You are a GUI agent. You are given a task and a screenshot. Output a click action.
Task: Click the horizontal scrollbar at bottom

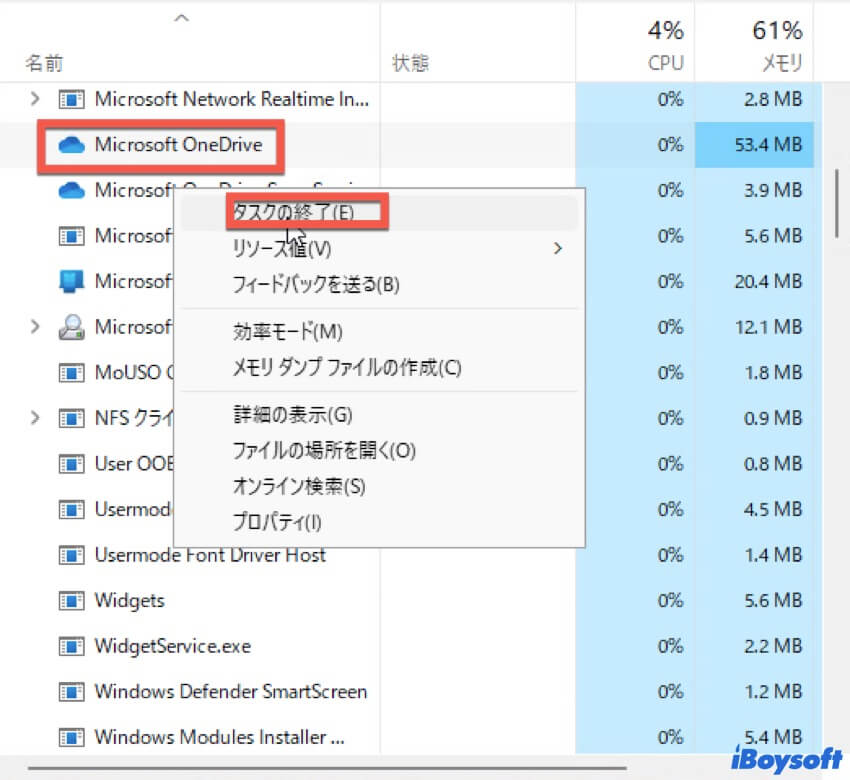coord(327,768)
